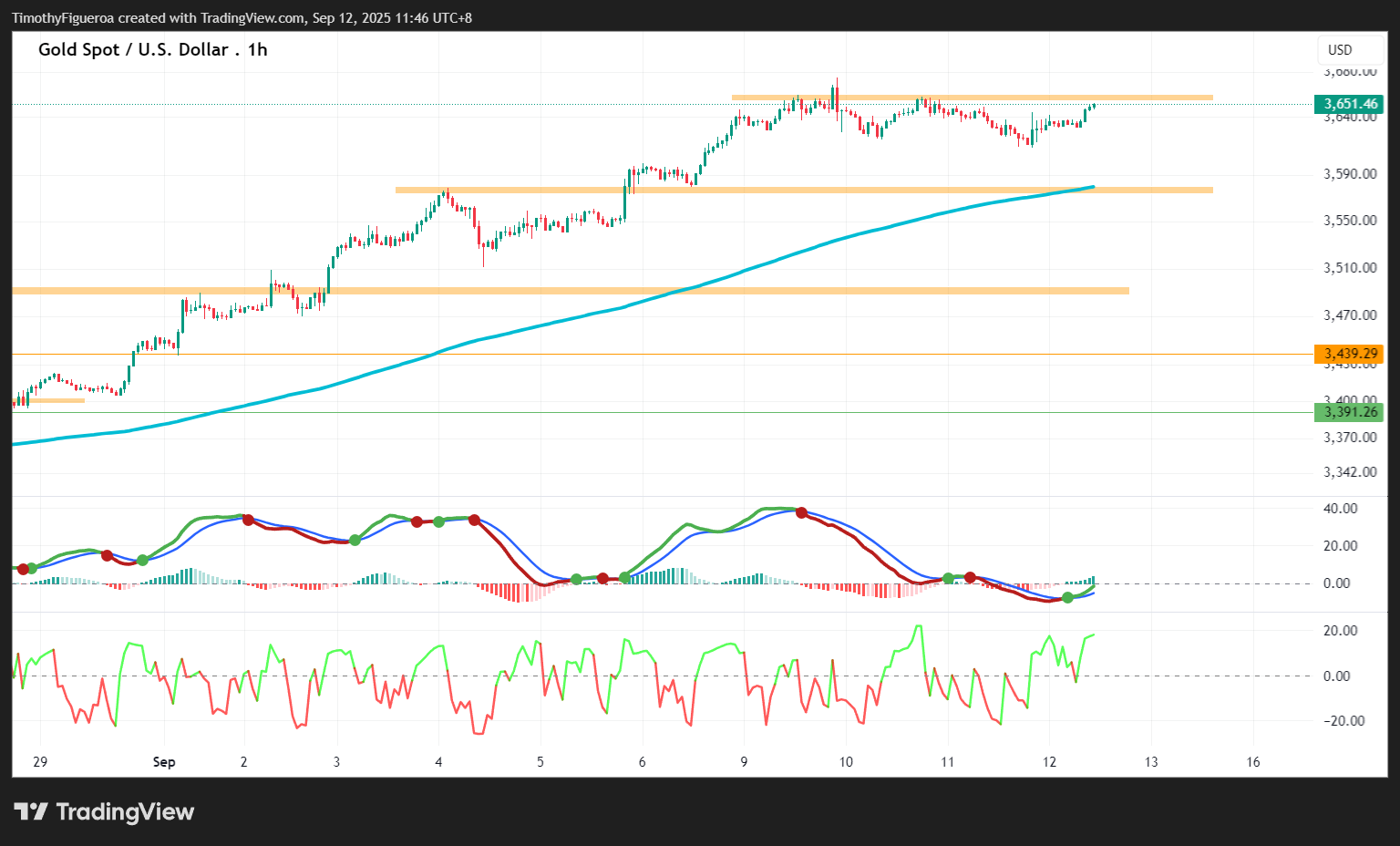This screenshot has height=846, width=1400.
Task: Click the header text with TimothyFigueroa attribution
Action: (242, 18)
